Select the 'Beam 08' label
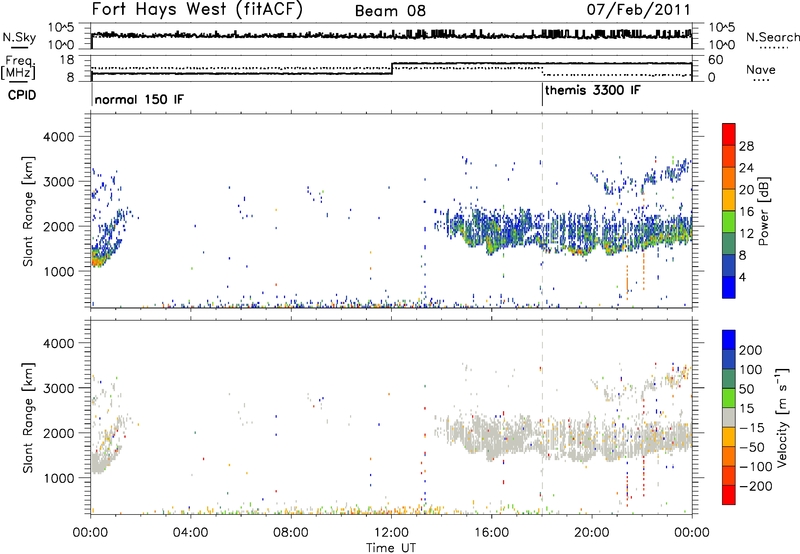Screen dimensions: 800x554 (x=390, y=11)
